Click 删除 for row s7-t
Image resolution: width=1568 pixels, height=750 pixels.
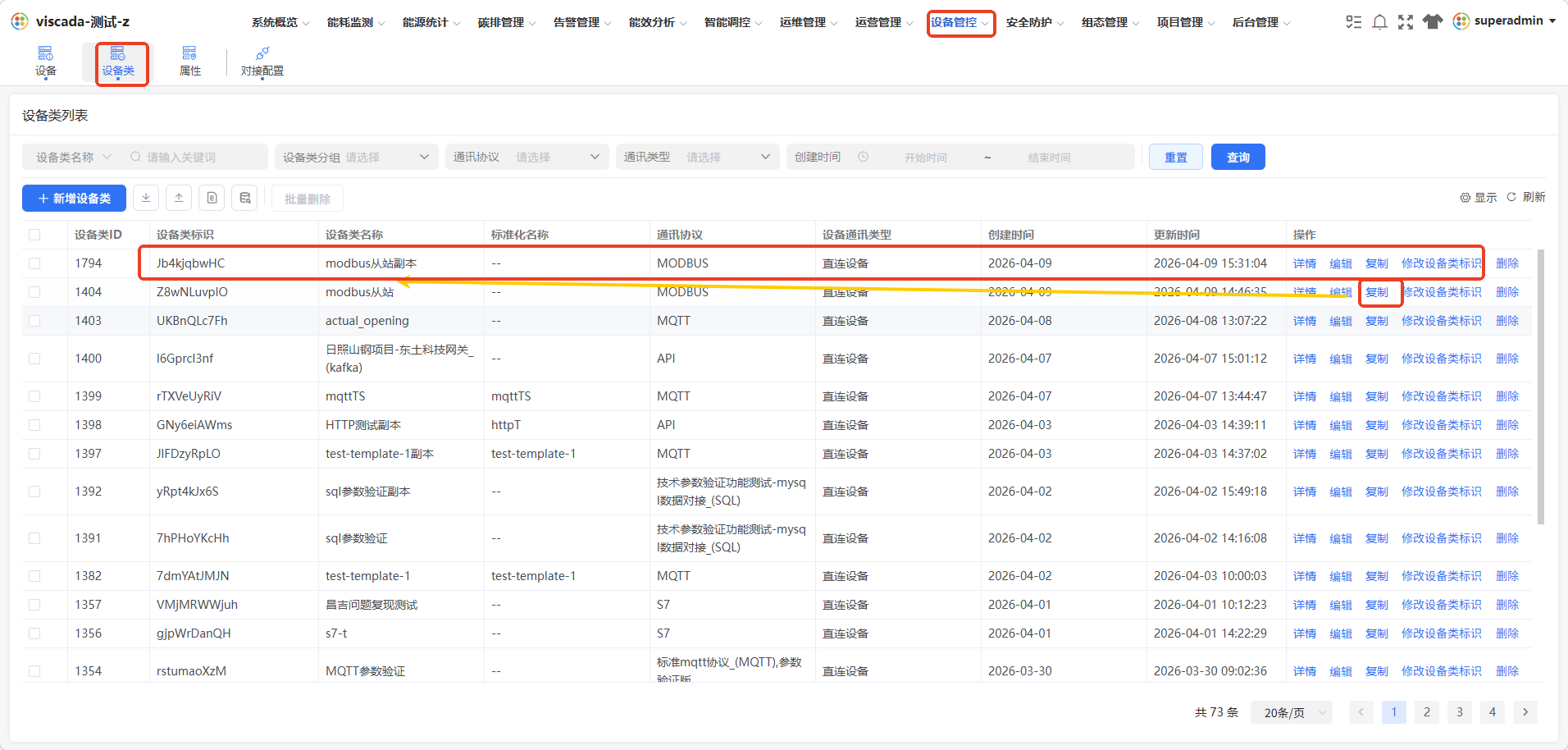coord(1507,633)
